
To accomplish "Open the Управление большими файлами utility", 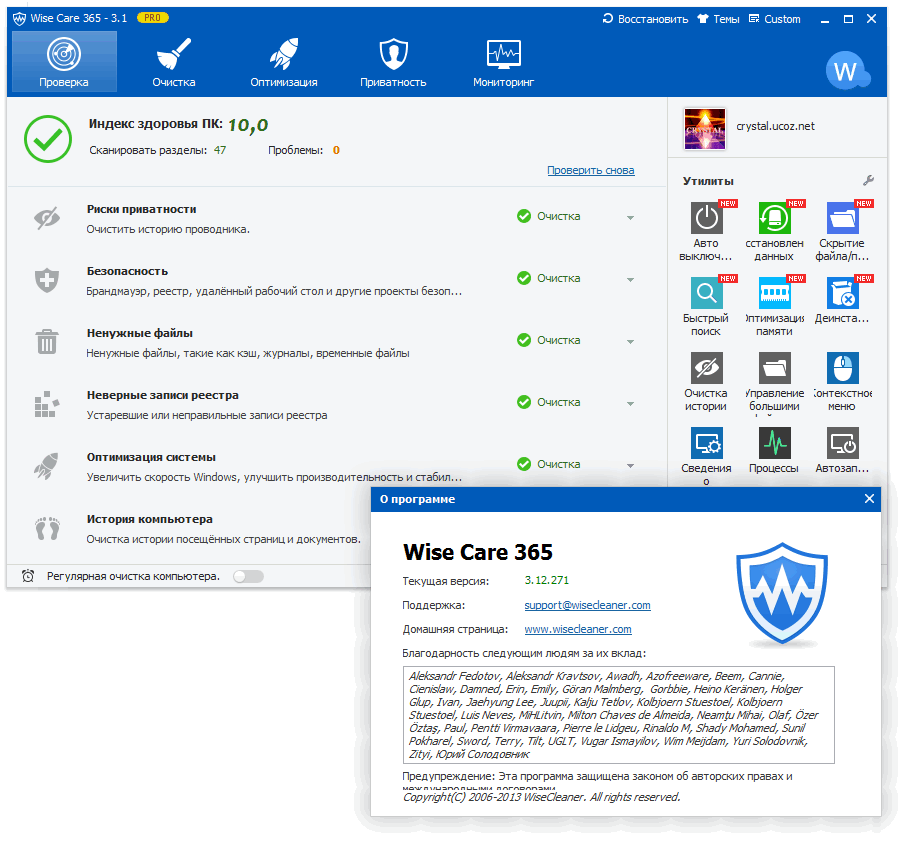I will (x=774, y=382).
